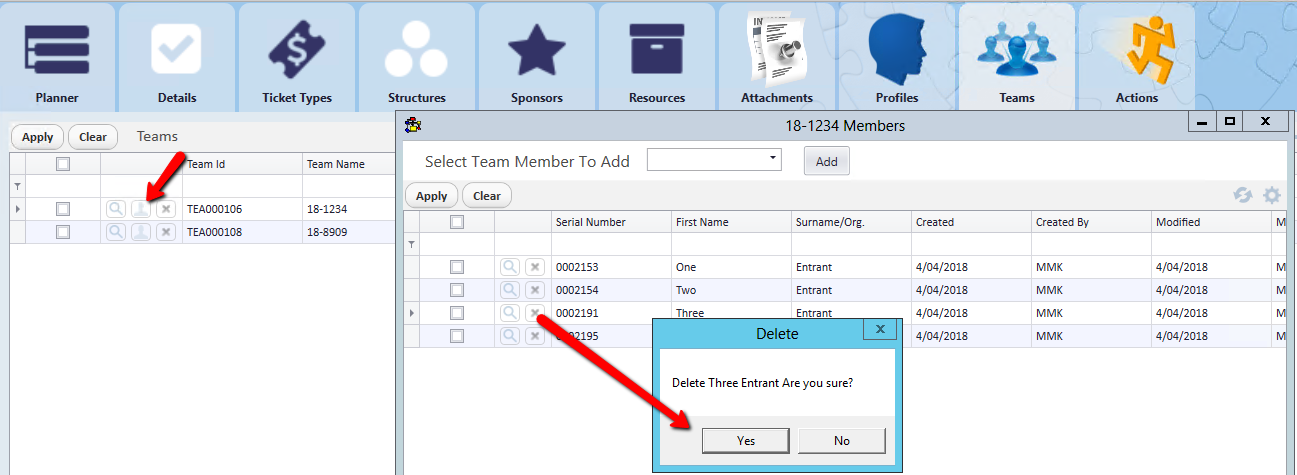Toggle select-all checkbox in Members header
This screenshot has width=1297, height=475.
click(x=457, y=222)
